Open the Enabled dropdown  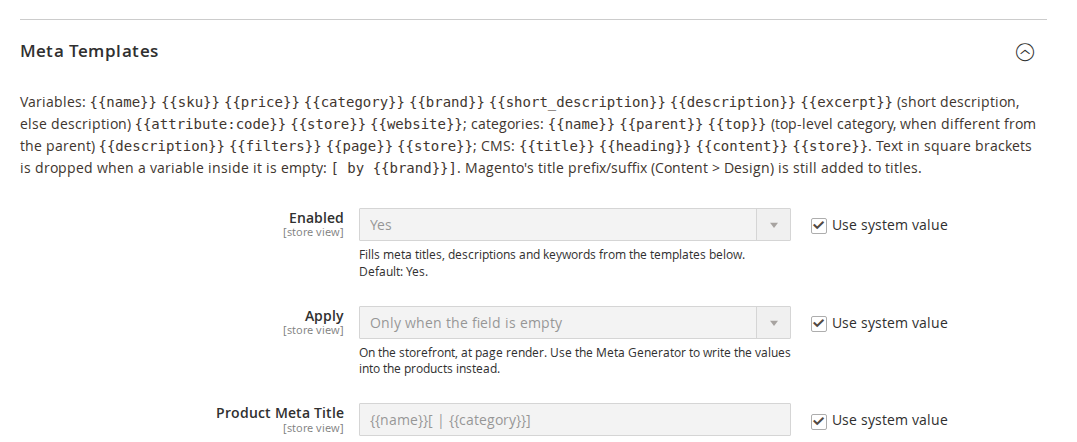(x=574, y=224)
